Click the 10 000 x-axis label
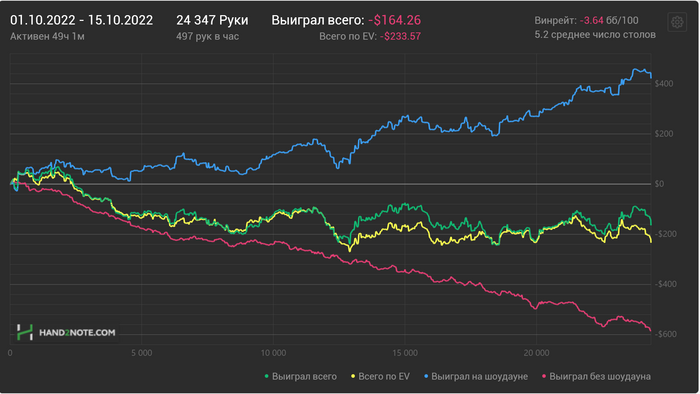The width and height of the screenshot is (700, 394). tap(273, 353)
